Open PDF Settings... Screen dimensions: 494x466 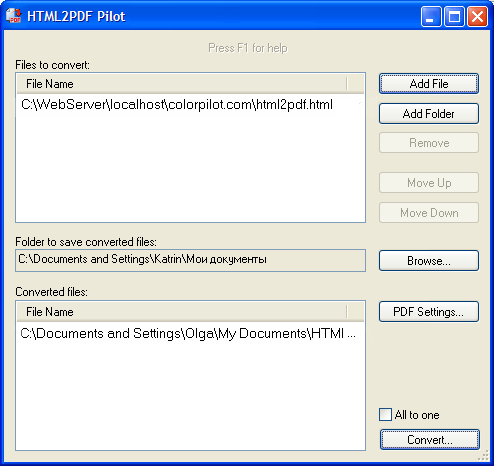[429, 312]
